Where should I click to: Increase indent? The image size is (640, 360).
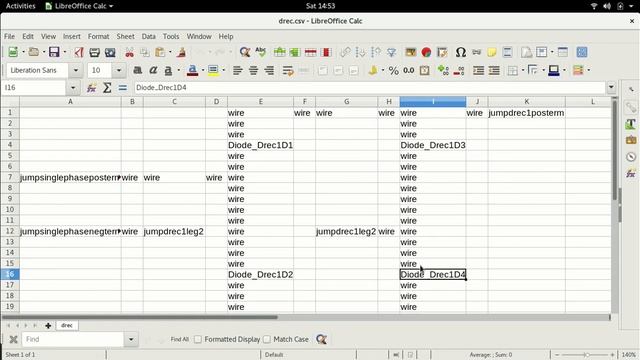(478, 70)
